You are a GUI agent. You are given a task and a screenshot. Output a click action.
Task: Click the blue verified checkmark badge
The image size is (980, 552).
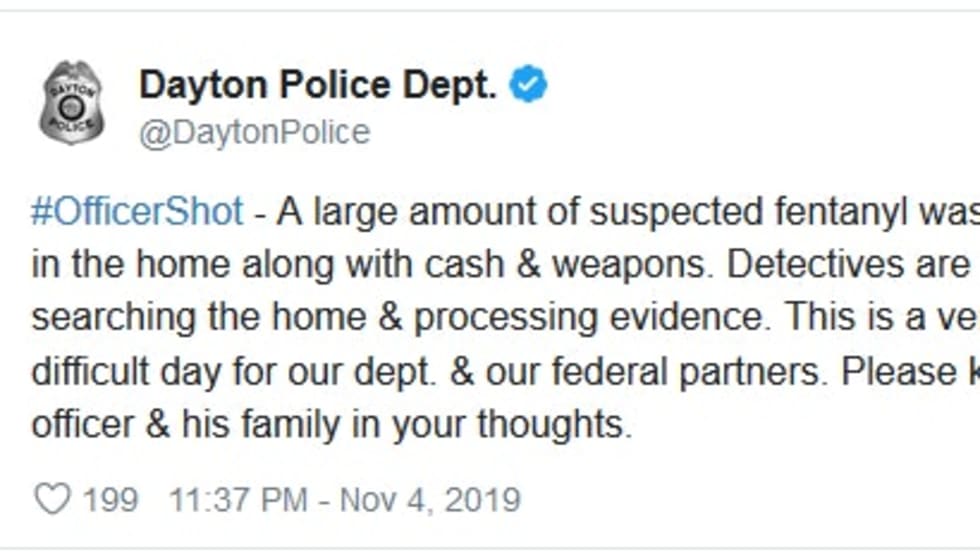(x=529, y=86)
